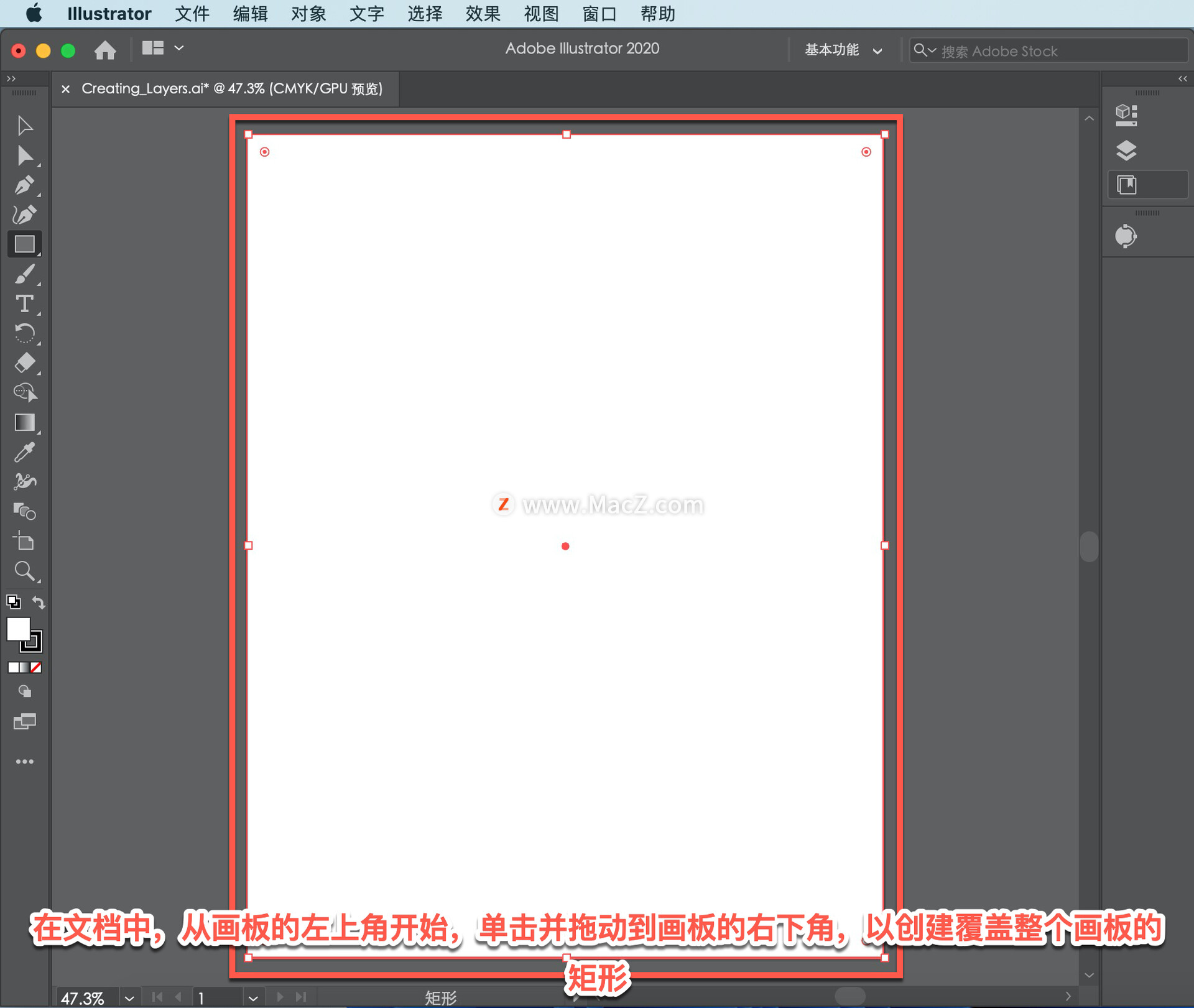This screenshot has width=1194, height=1008.
Task: Set default fill and stroke
Action: point(13,602)
